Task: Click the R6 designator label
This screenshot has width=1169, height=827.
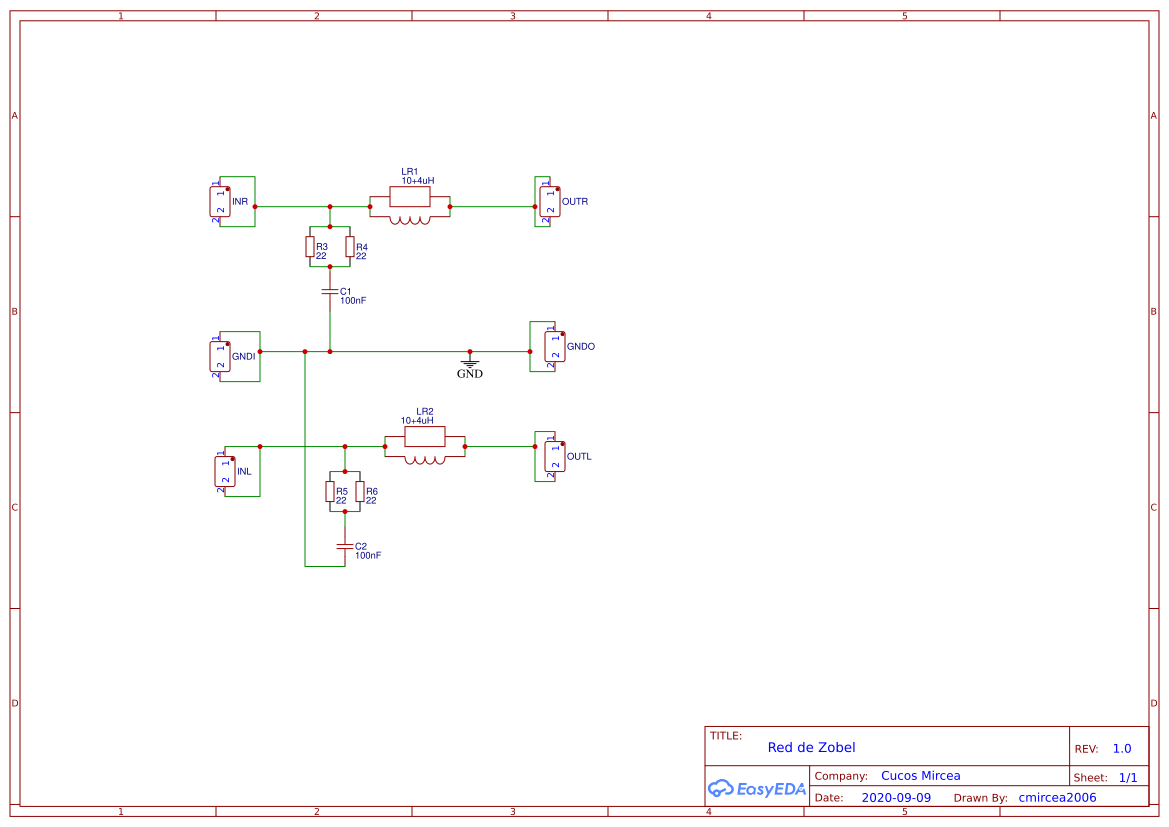Action: [372, 491]
